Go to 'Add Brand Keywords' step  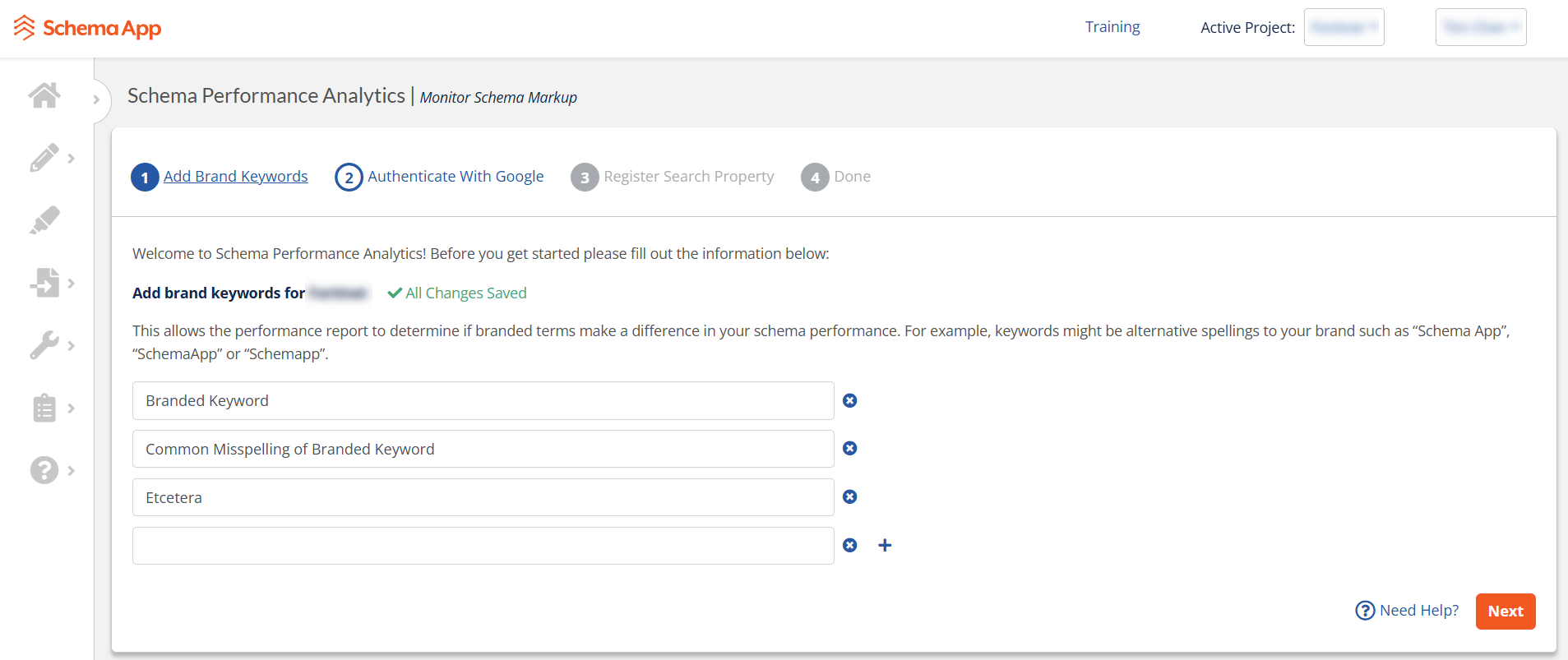click(x=235, y=177)
